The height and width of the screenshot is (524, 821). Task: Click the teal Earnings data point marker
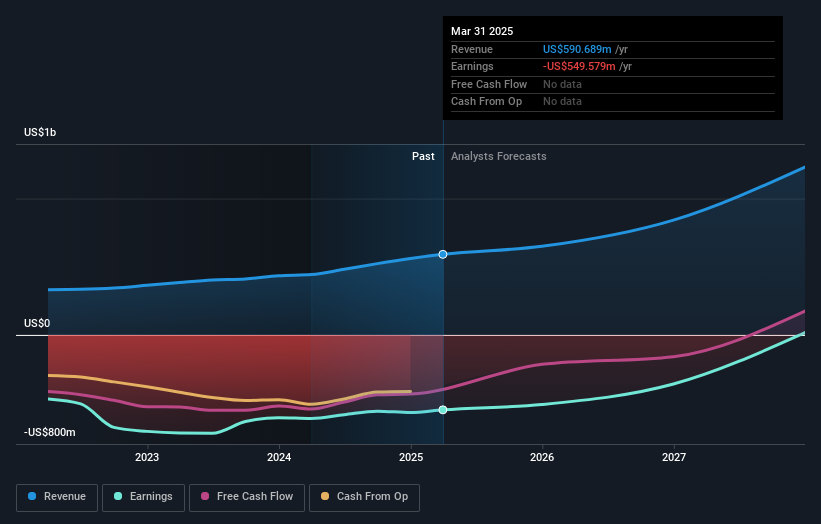pos(443,410)
